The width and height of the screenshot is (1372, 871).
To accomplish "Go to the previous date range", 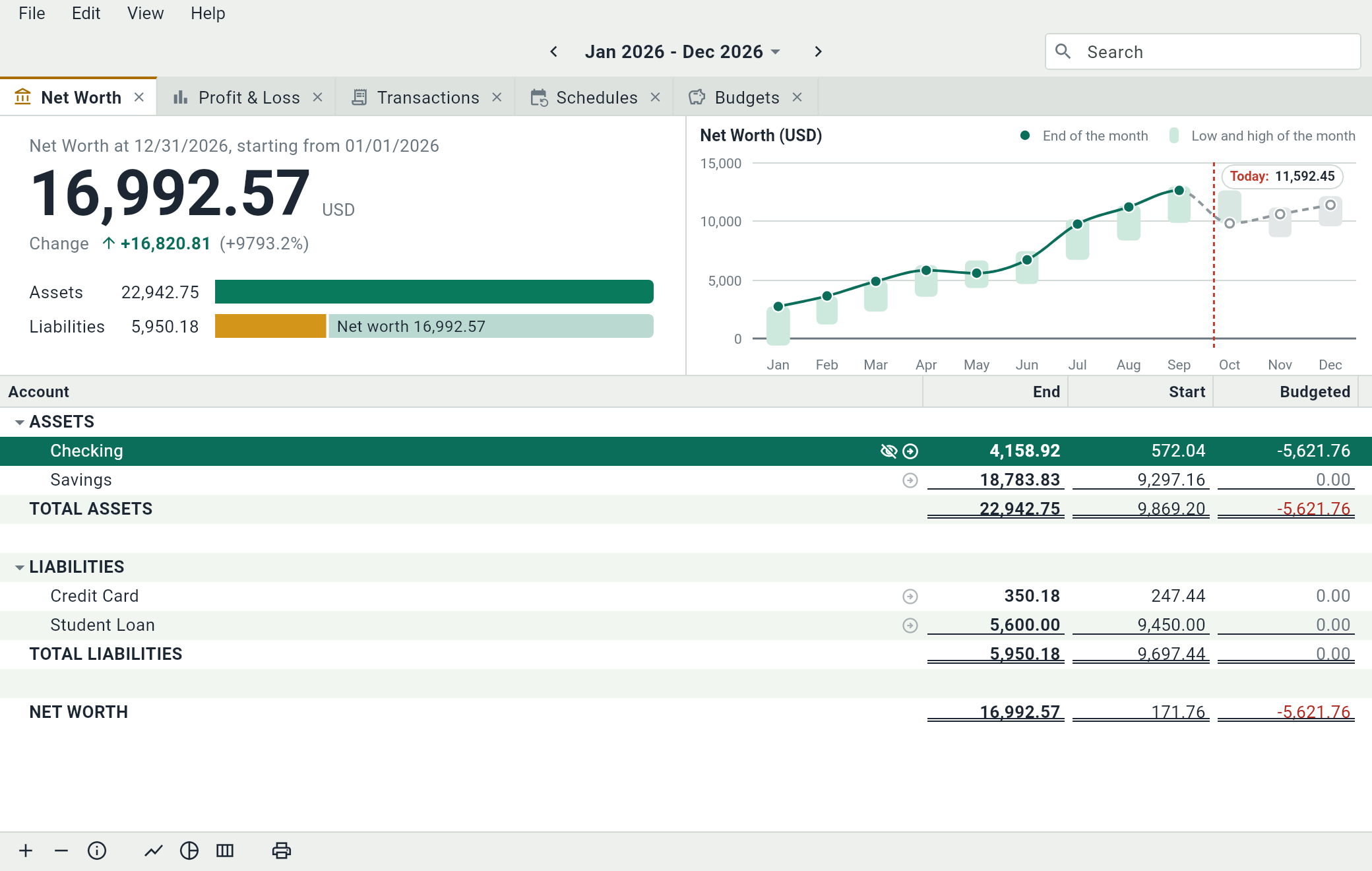I will tap(554, 51).
